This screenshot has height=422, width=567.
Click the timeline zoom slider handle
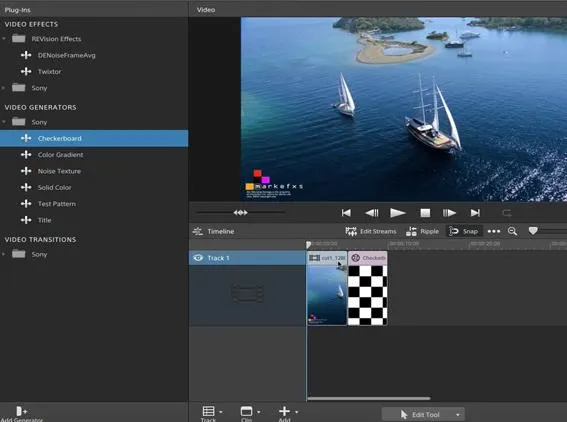point(533,231)
